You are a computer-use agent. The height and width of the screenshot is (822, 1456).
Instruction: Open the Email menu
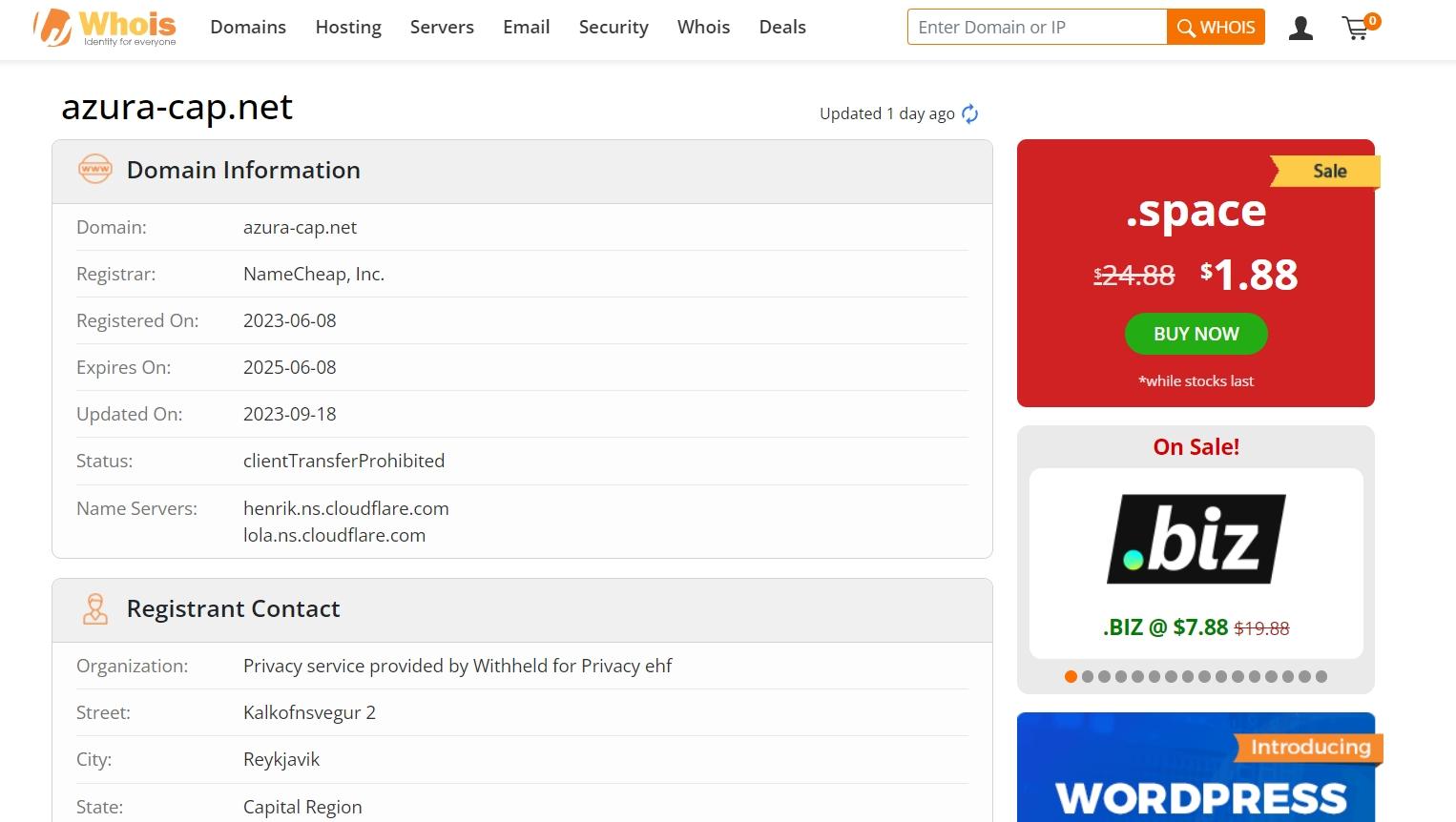tap(527, 28)
